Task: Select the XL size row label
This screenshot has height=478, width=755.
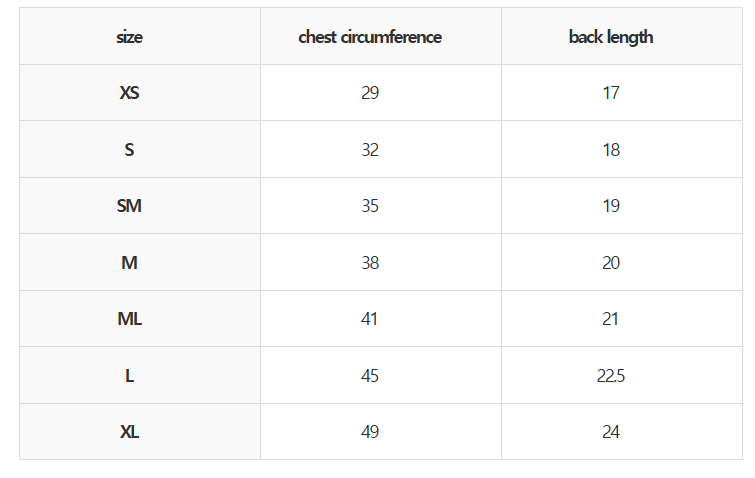Action: click(x=130, y=432)
